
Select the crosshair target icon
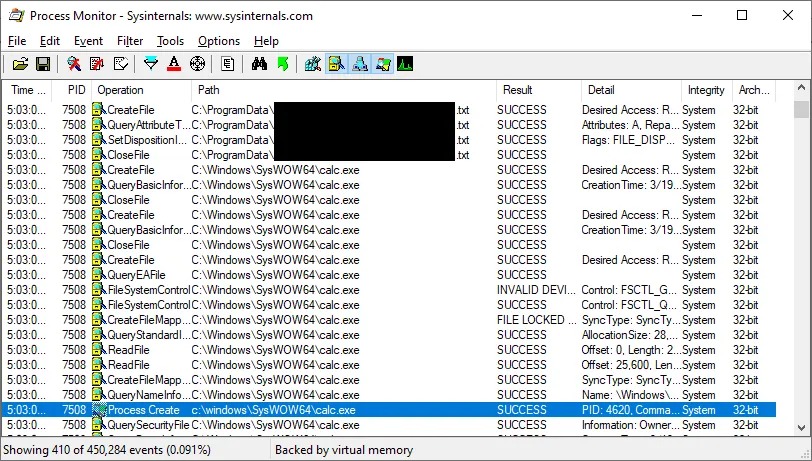coord(197,64)
